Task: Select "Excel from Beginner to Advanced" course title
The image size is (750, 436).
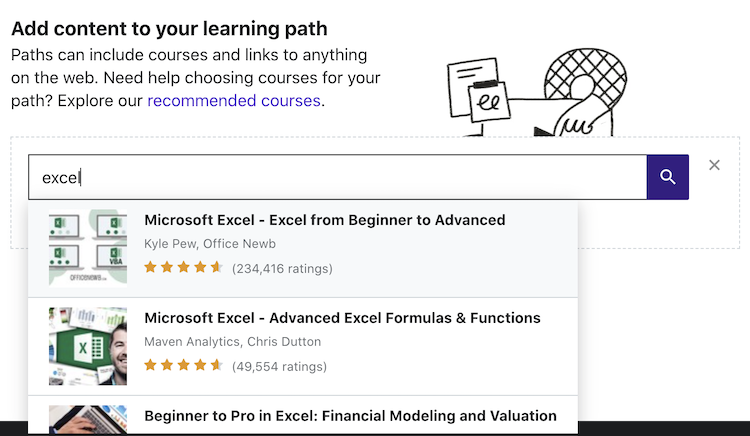Action: 325,220
